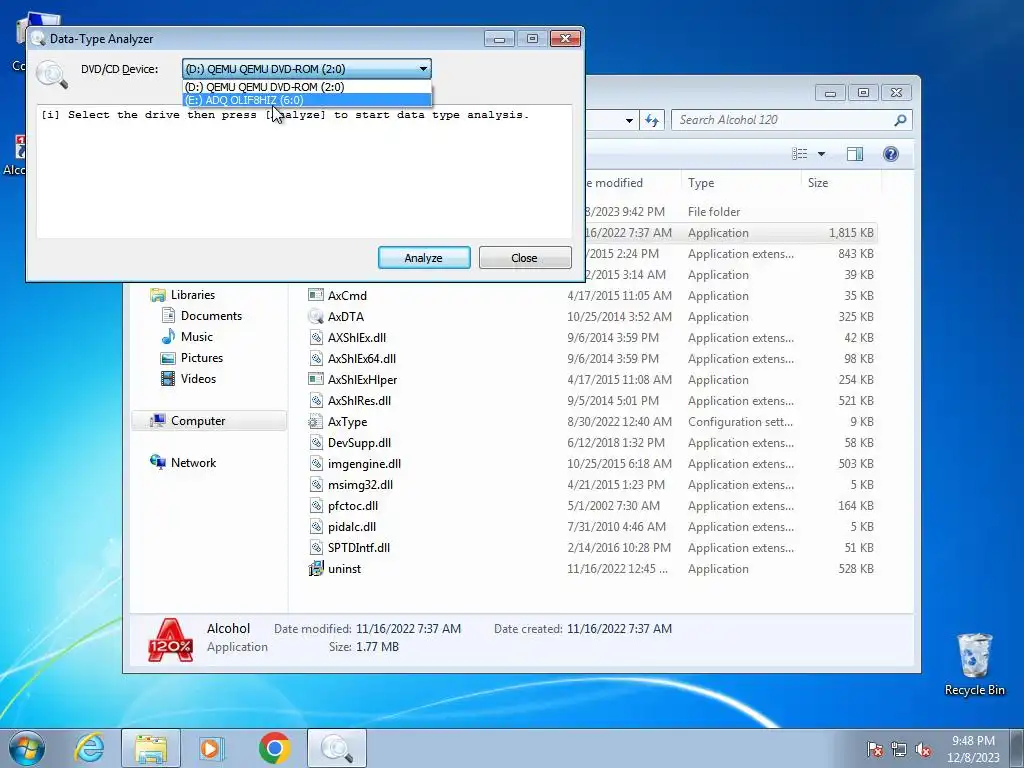
Task: Click the Alcohol 120% icon in details pane
Action: click(170, 640)
